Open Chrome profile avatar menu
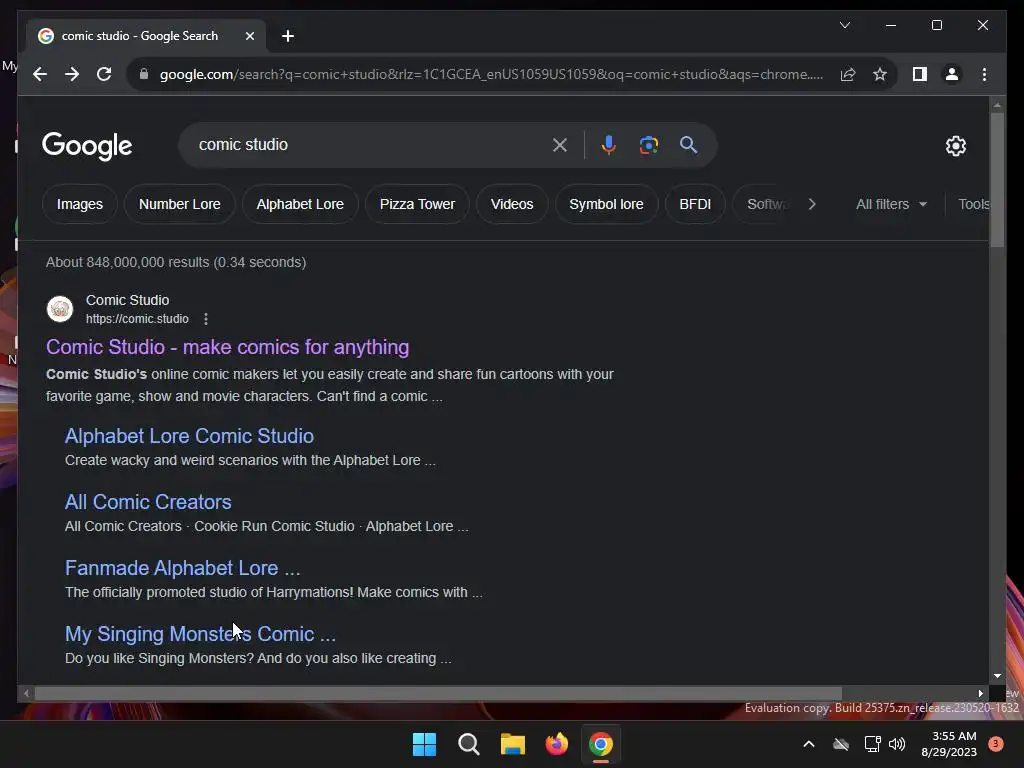The image size is (1024, 768). coord(952,74)
